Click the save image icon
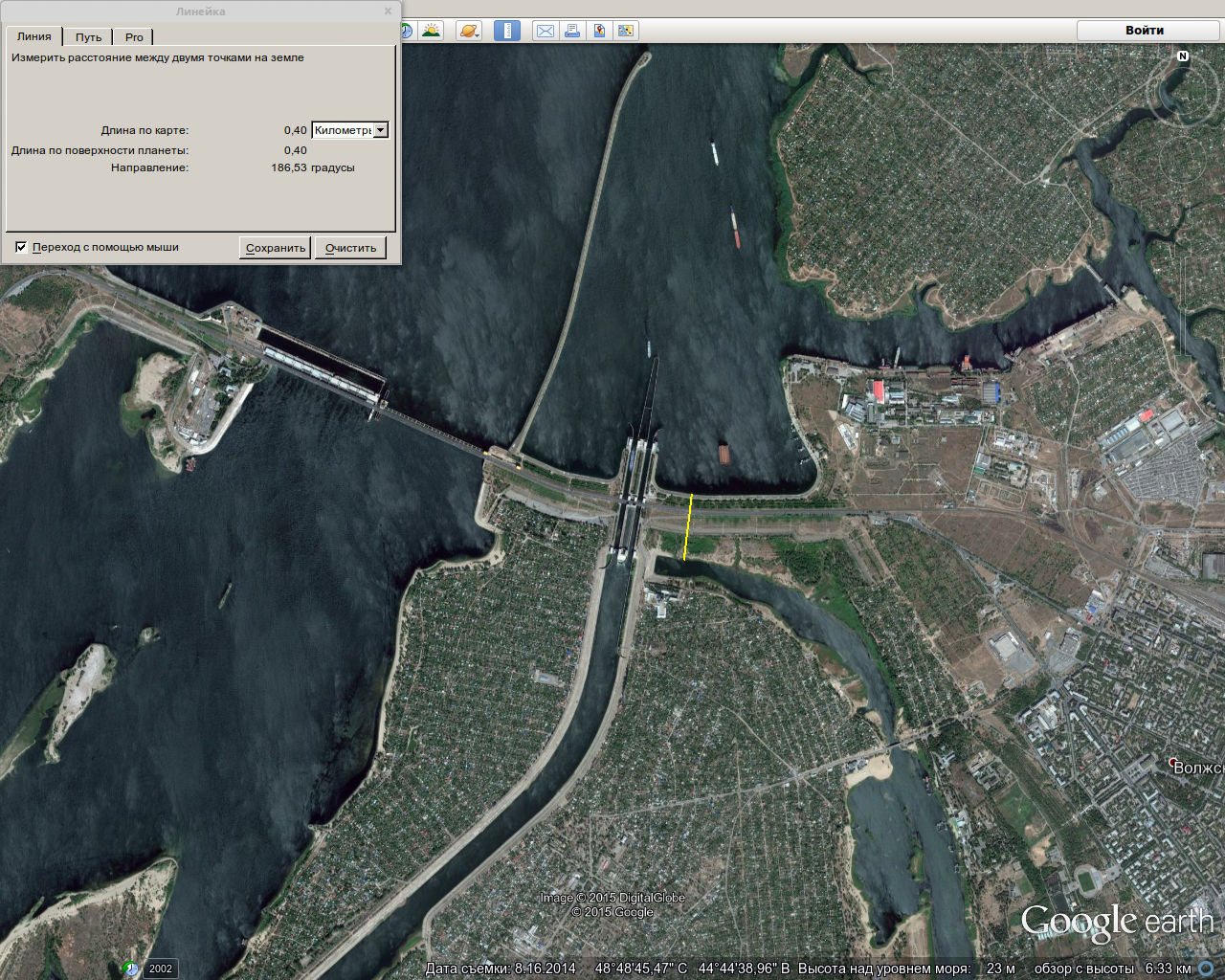 [x=599, y=31]
